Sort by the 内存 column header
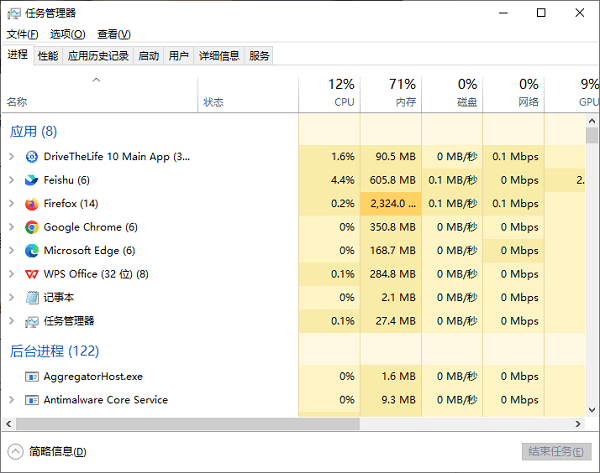Image resolution: width=600 pixels, height=473 pixels. [x=391, y=95]
